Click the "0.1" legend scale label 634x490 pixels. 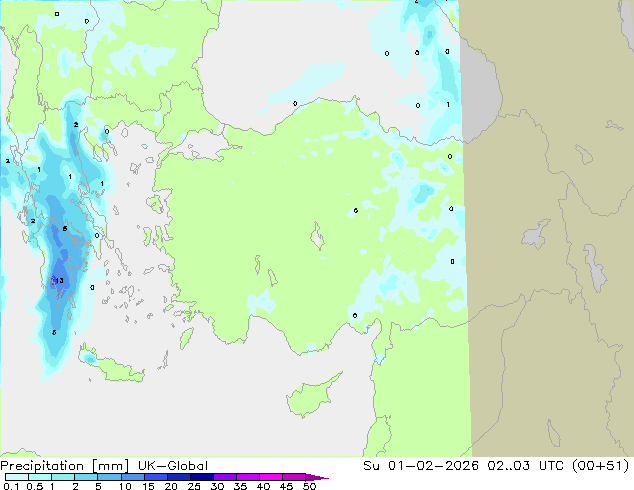coord(11,486)
